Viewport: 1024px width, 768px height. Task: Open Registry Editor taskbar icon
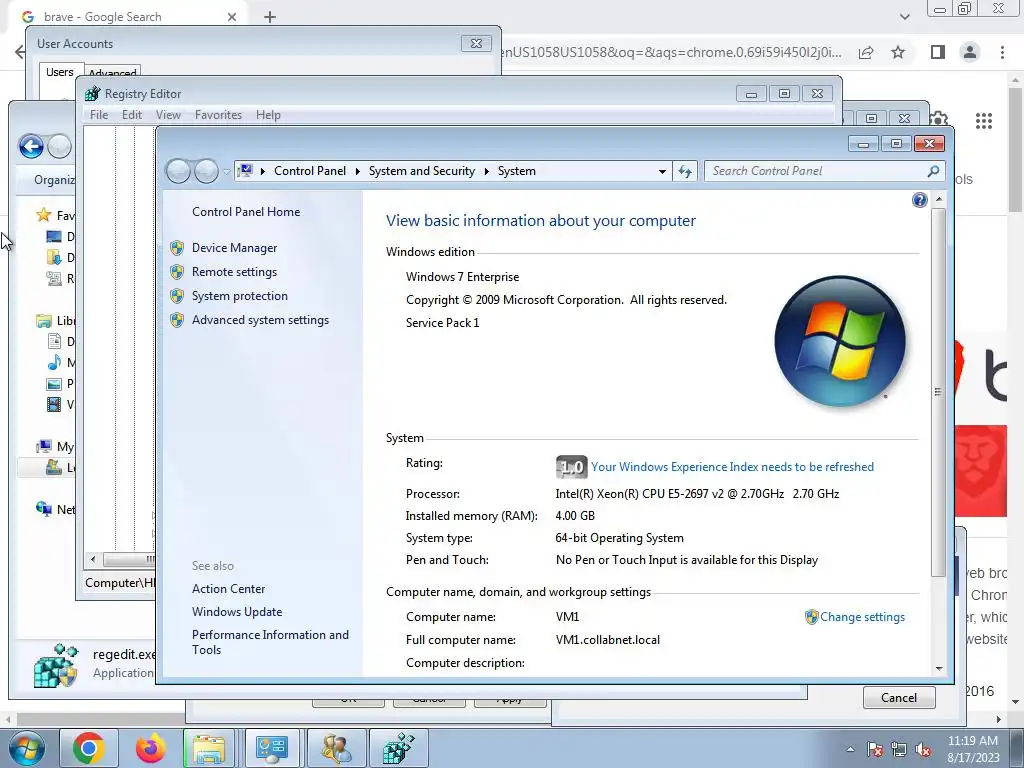398,748
